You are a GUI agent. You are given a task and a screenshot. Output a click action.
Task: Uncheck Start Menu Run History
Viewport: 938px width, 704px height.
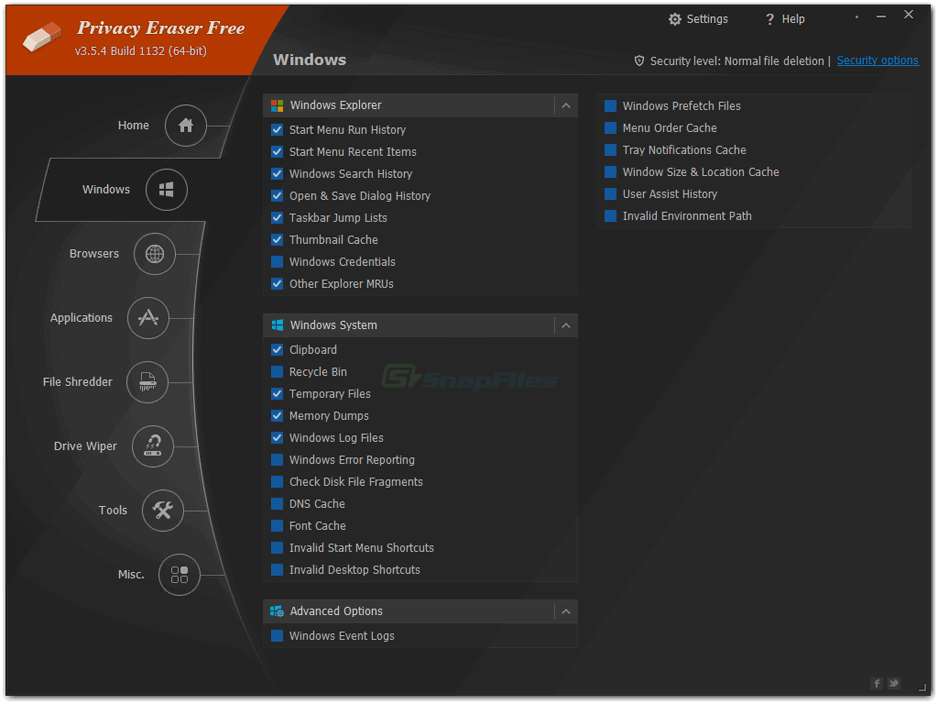click(x=277, y=130)
